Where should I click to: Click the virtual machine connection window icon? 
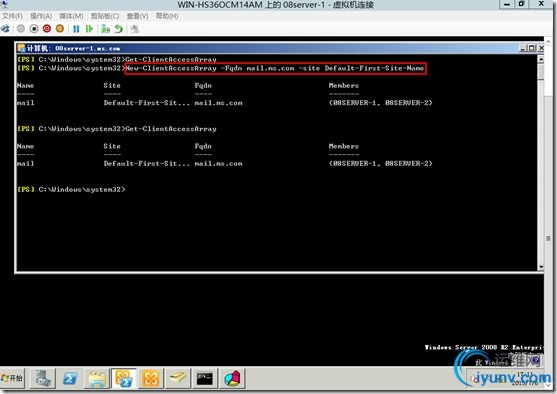(4, 4)
